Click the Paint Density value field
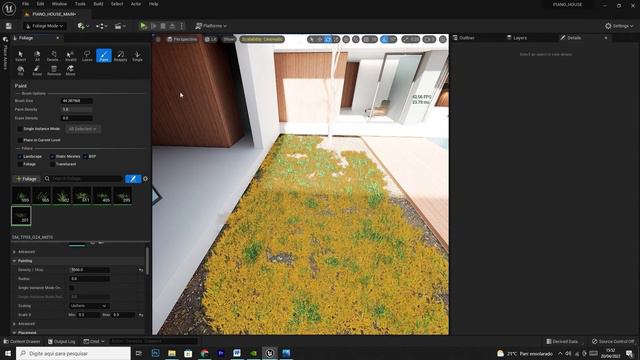Viewport: 640px width, 360px height. coord(76,109)
